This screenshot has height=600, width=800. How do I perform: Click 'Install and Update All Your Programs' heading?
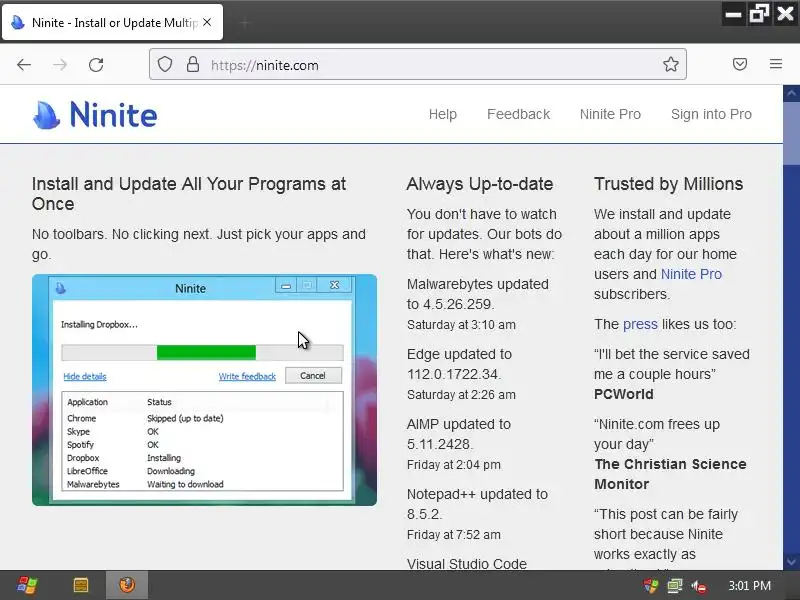point(189,193)
